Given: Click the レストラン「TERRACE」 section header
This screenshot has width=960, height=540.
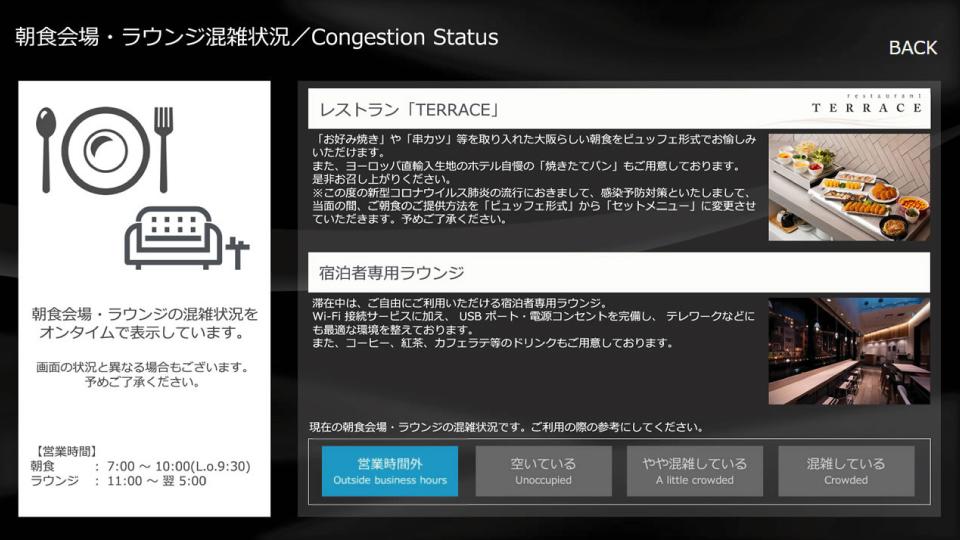Looking at the screenshot, I should tap(619, 109).
